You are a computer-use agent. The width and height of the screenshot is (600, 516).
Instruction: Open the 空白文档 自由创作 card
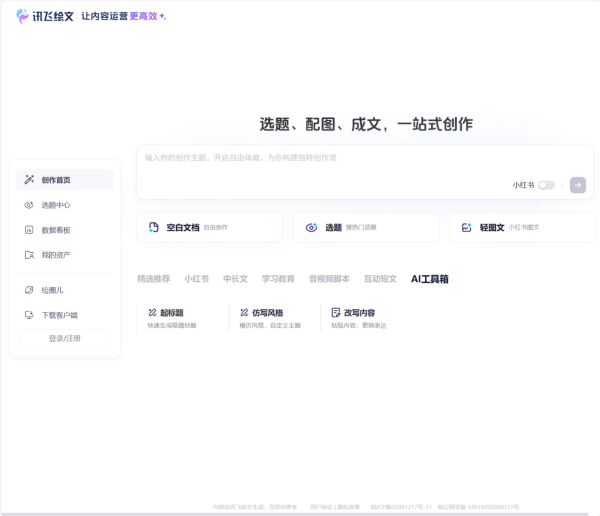click(210, 227)
